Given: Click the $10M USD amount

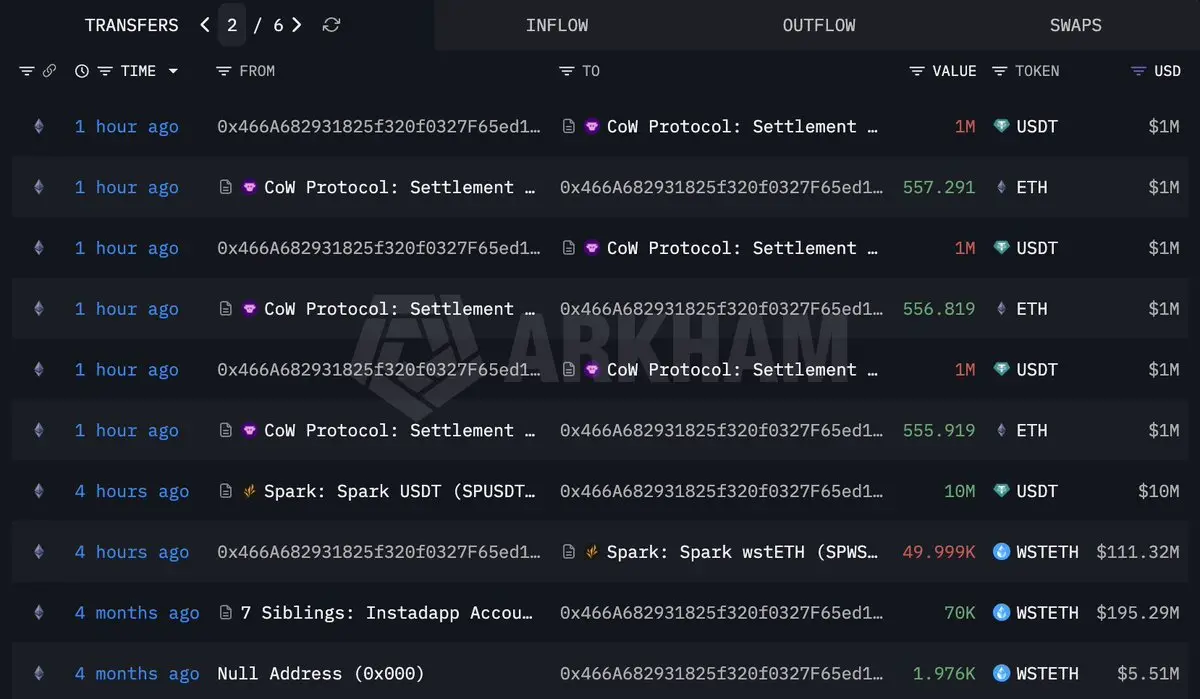Looking at the screenshot, I should (1159, 491).
